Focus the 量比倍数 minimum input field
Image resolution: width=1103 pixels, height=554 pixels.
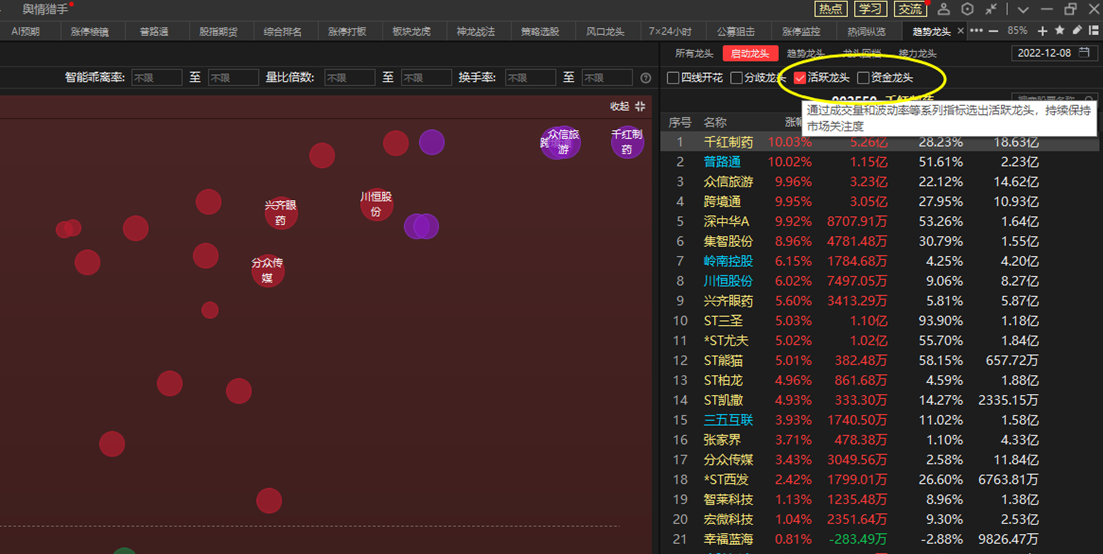pyautogui.click(x=350, y=77)
